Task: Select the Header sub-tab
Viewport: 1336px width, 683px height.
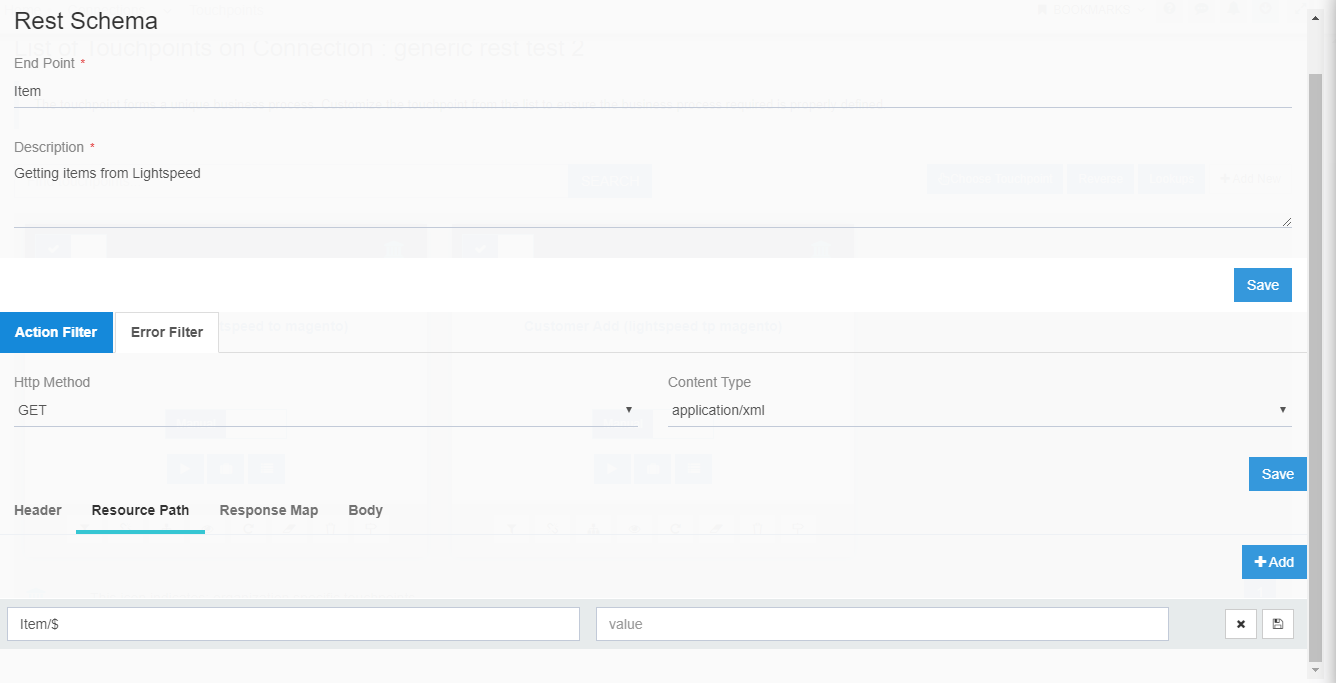Action: (38, 510)
